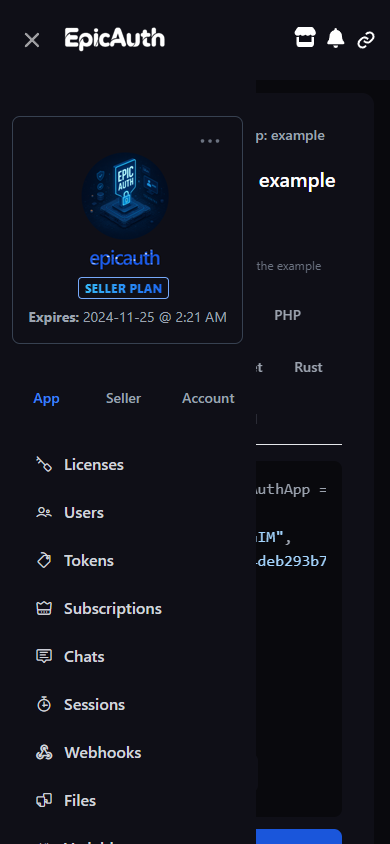Open notifications bell icon

[x=336, y=38]
